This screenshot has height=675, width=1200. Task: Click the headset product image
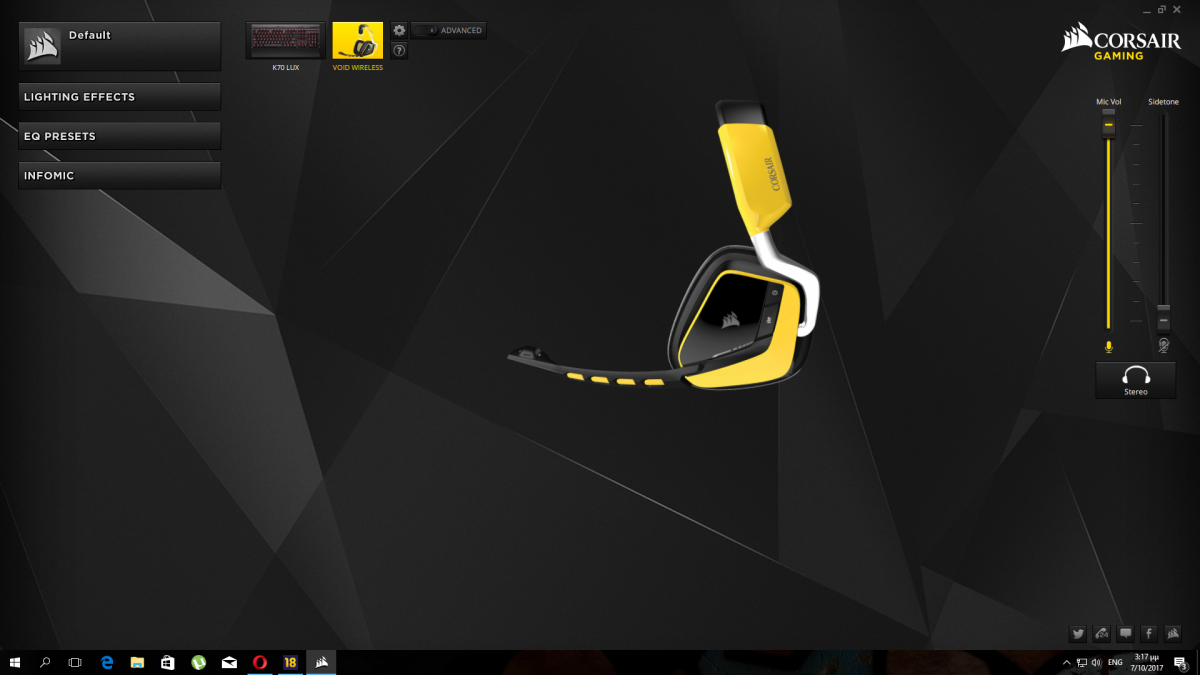665,244
